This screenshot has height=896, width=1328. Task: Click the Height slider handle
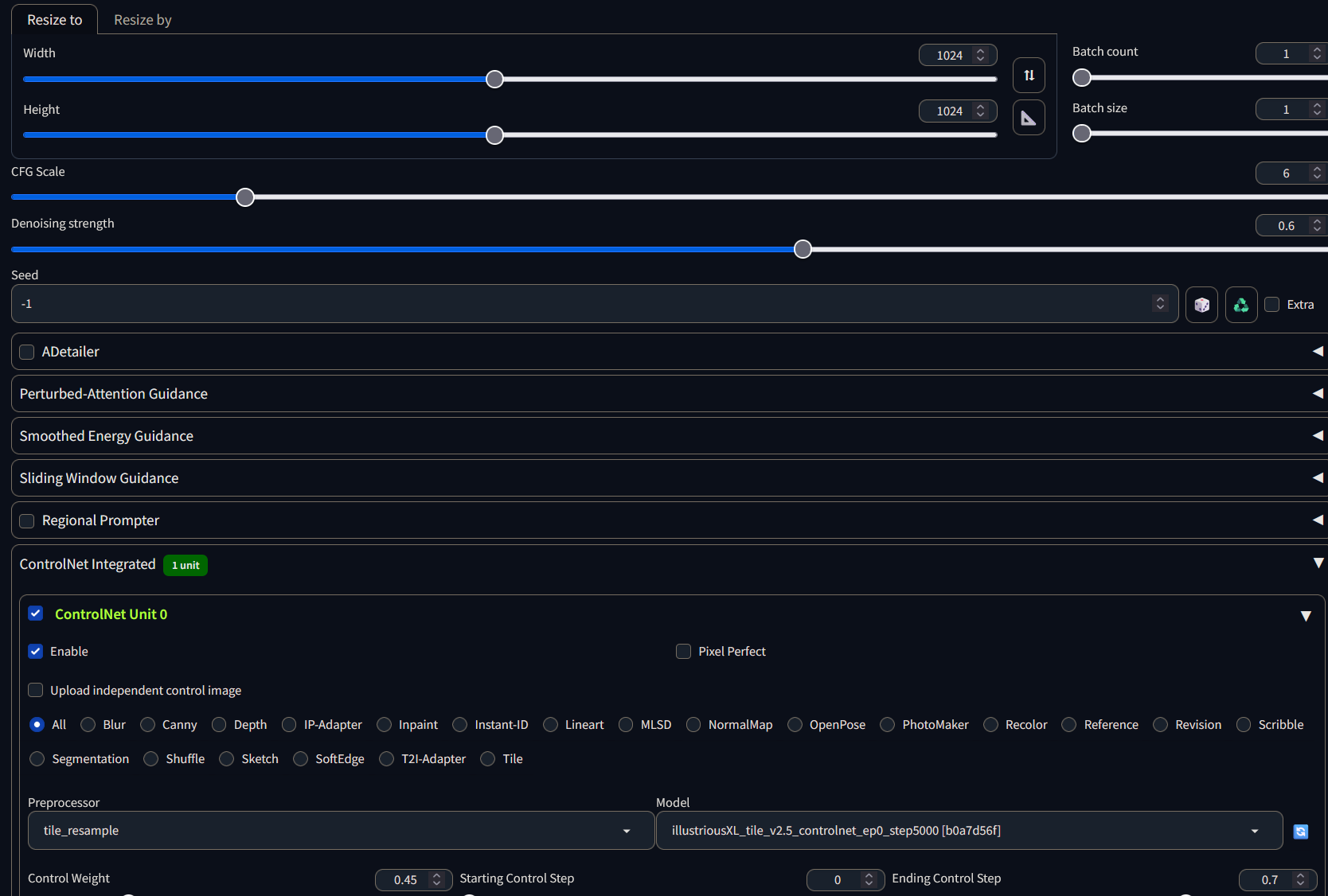[494, 135]
